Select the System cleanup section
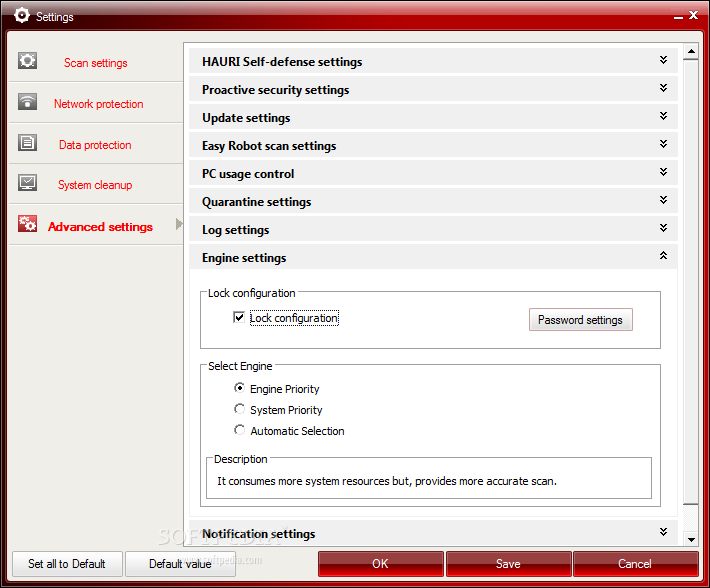The height and width of the screenshot is (588, 710). (95, 185)
